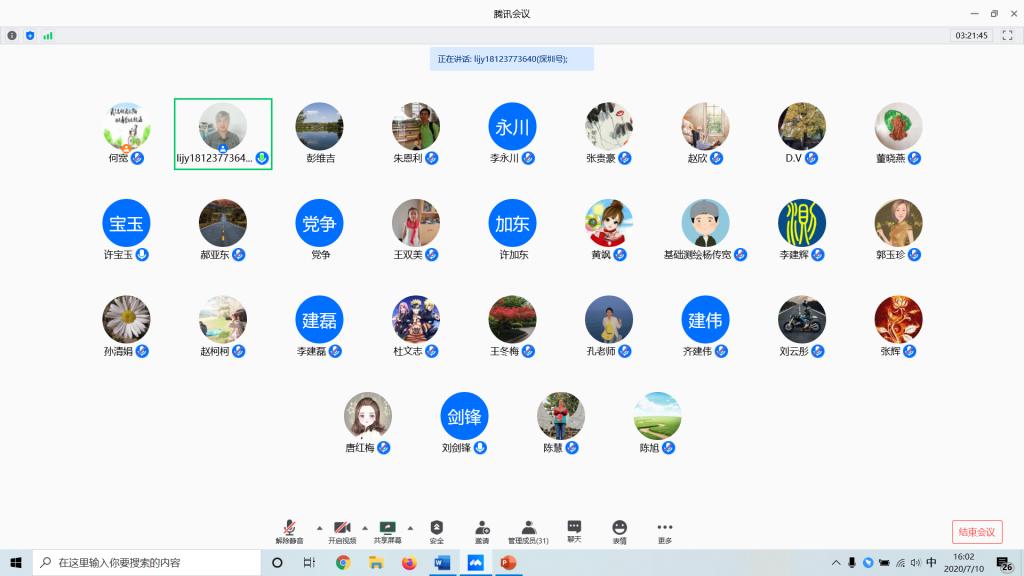Expand sharing options arrow beside 共享屏幕

click(410, 527)
